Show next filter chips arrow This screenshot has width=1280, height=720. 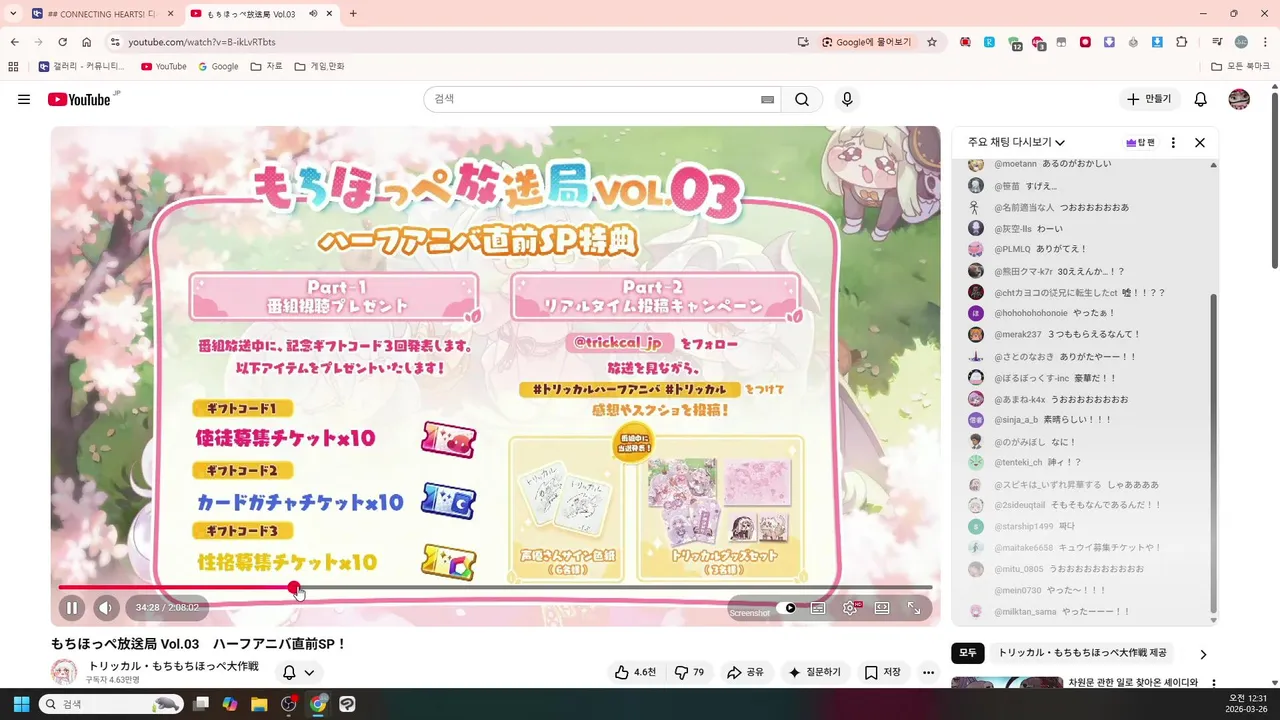coord(1203,654)
